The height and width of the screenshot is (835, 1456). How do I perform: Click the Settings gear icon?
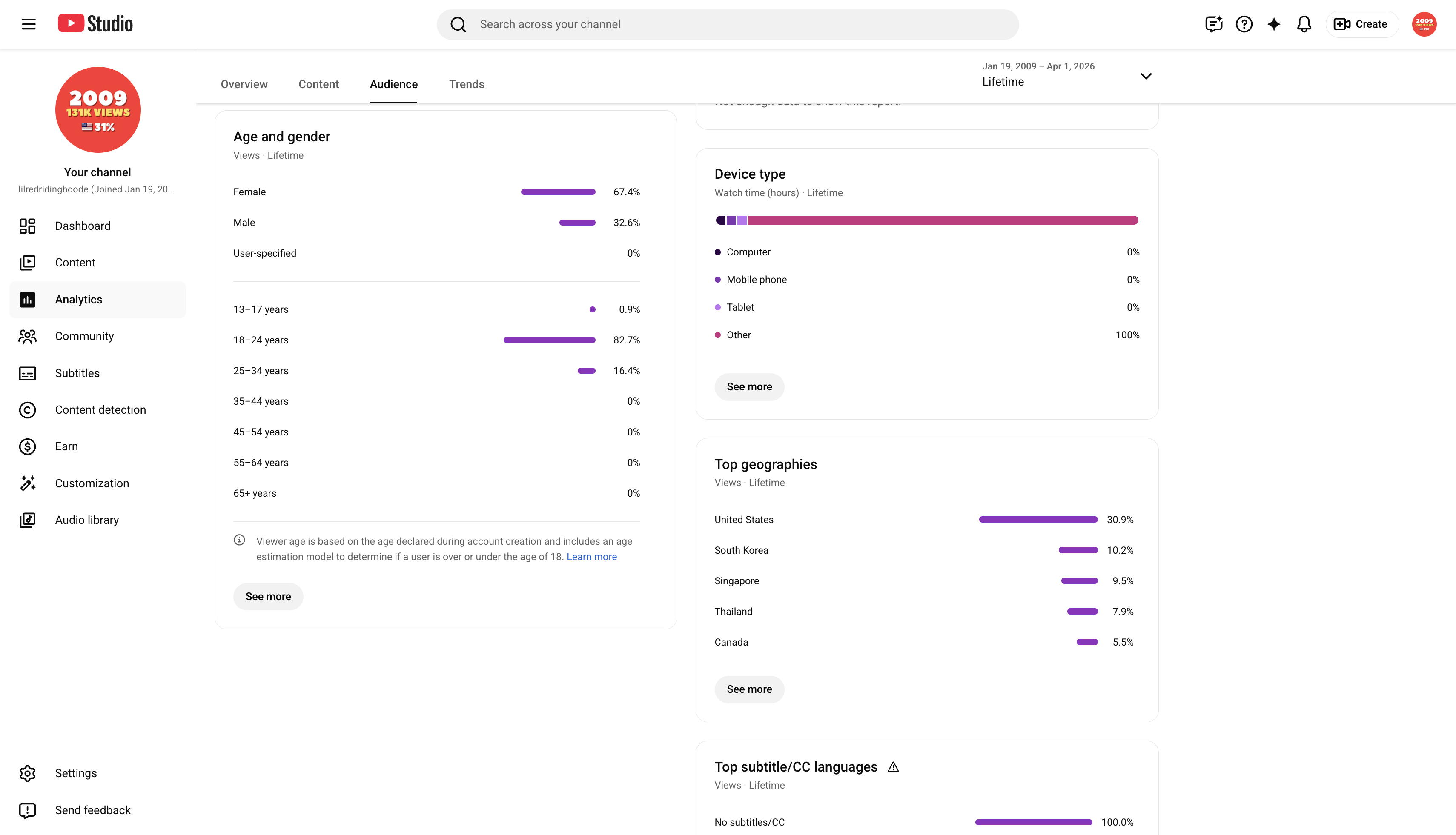28,773
